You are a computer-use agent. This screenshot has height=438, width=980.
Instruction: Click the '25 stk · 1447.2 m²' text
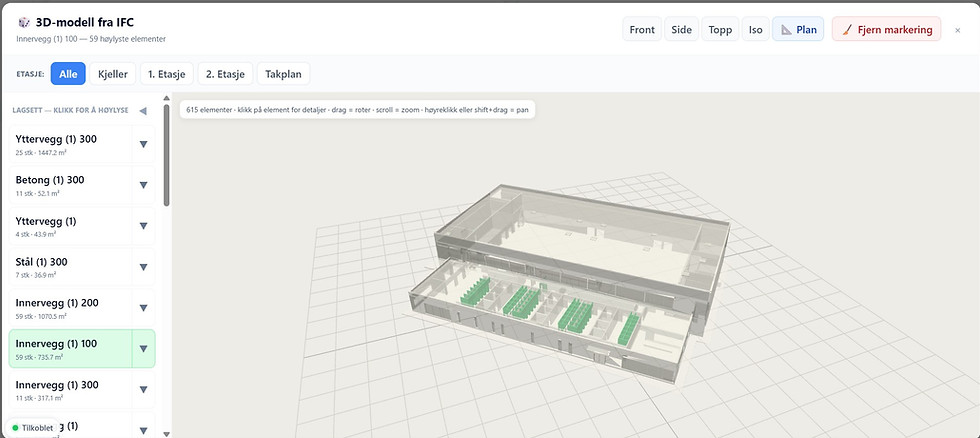(x=40, y=152)
